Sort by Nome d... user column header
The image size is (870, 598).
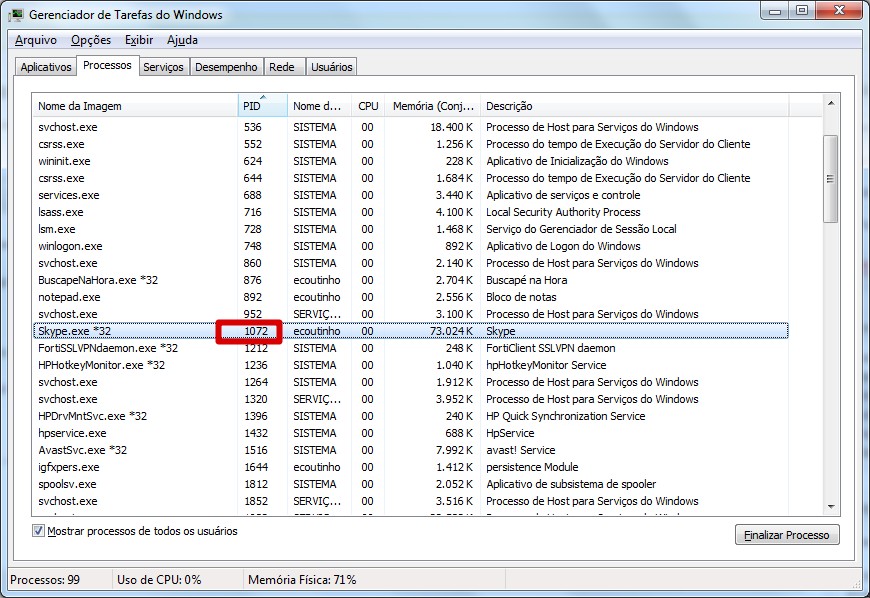(x=319, y=105)
